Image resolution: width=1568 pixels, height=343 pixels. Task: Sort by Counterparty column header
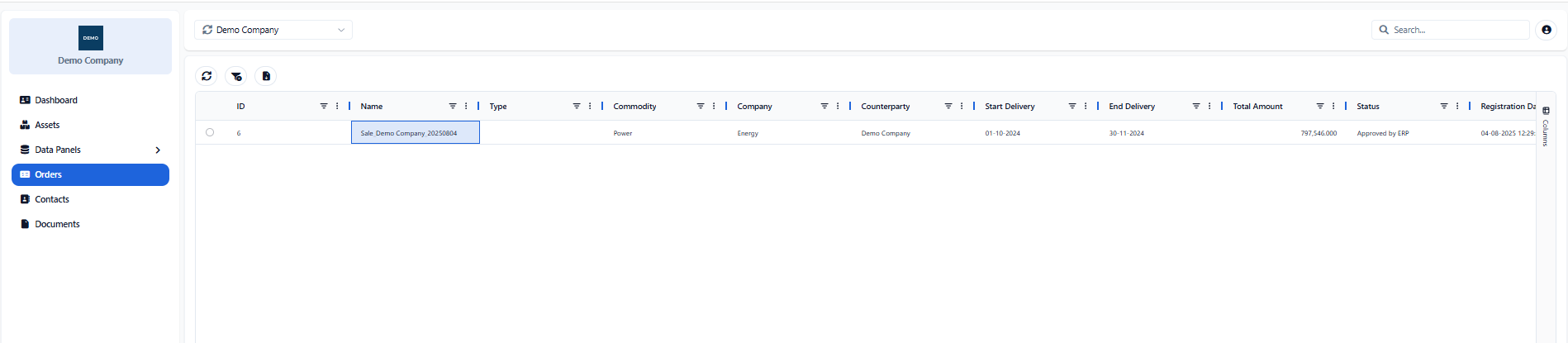tap(886, 107)
